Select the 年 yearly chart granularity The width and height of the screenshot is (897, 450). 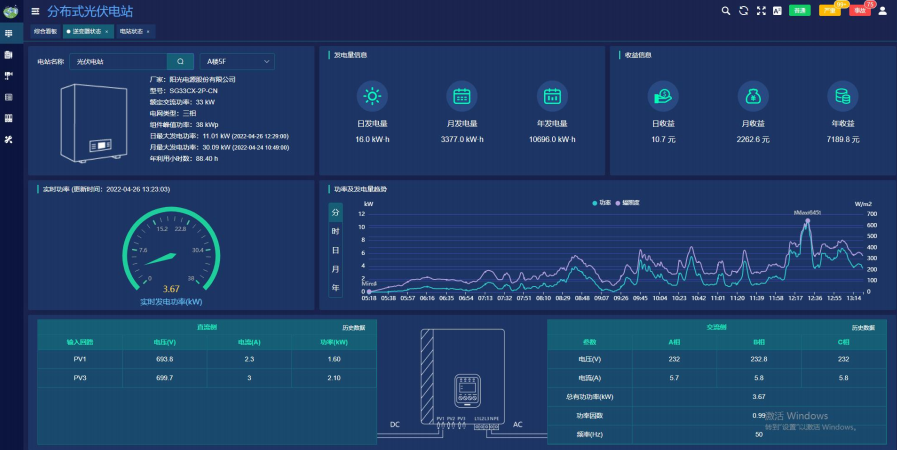click(336, 288)
